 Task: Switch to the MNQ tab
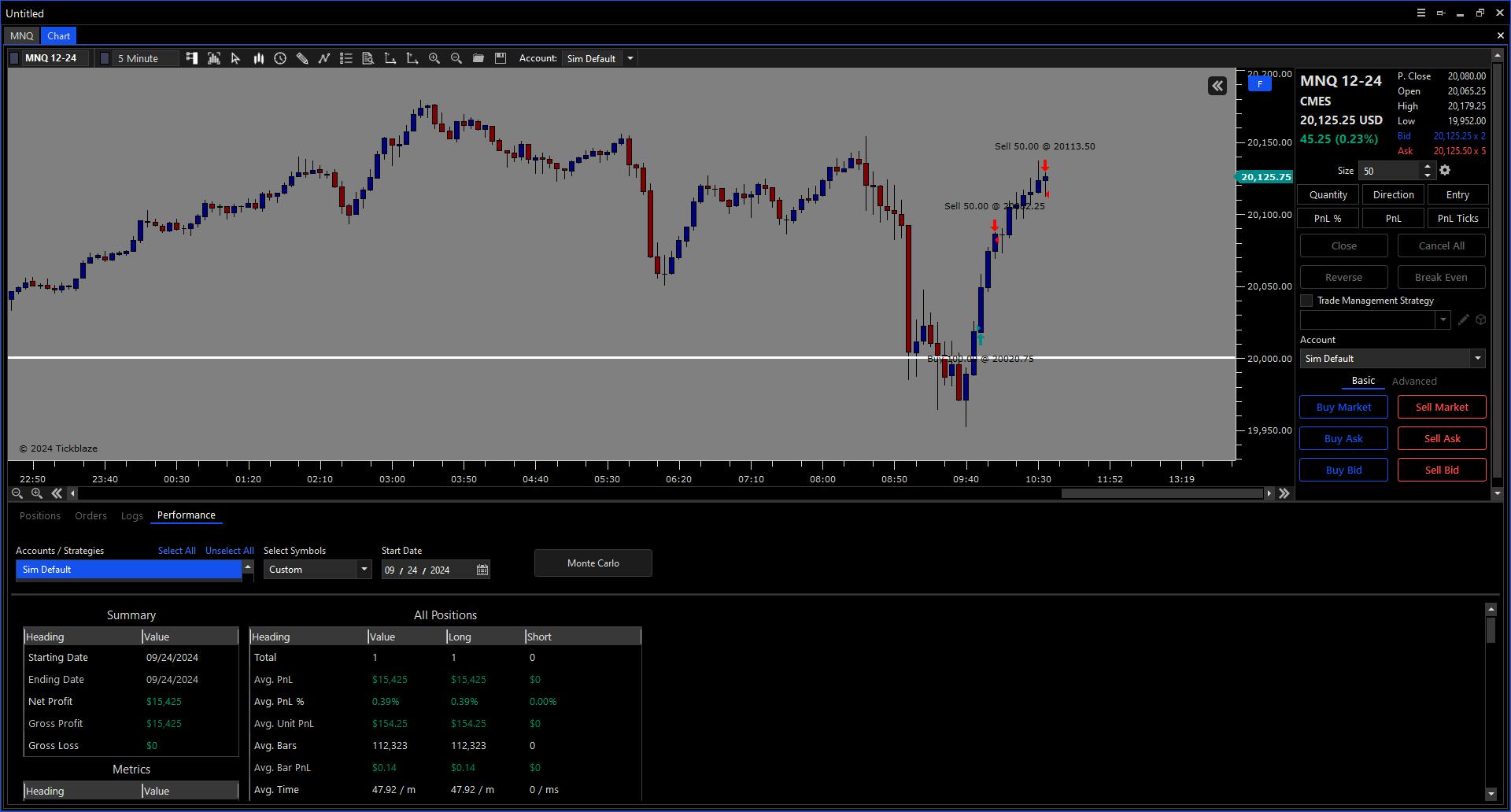[x=22, y=35]
